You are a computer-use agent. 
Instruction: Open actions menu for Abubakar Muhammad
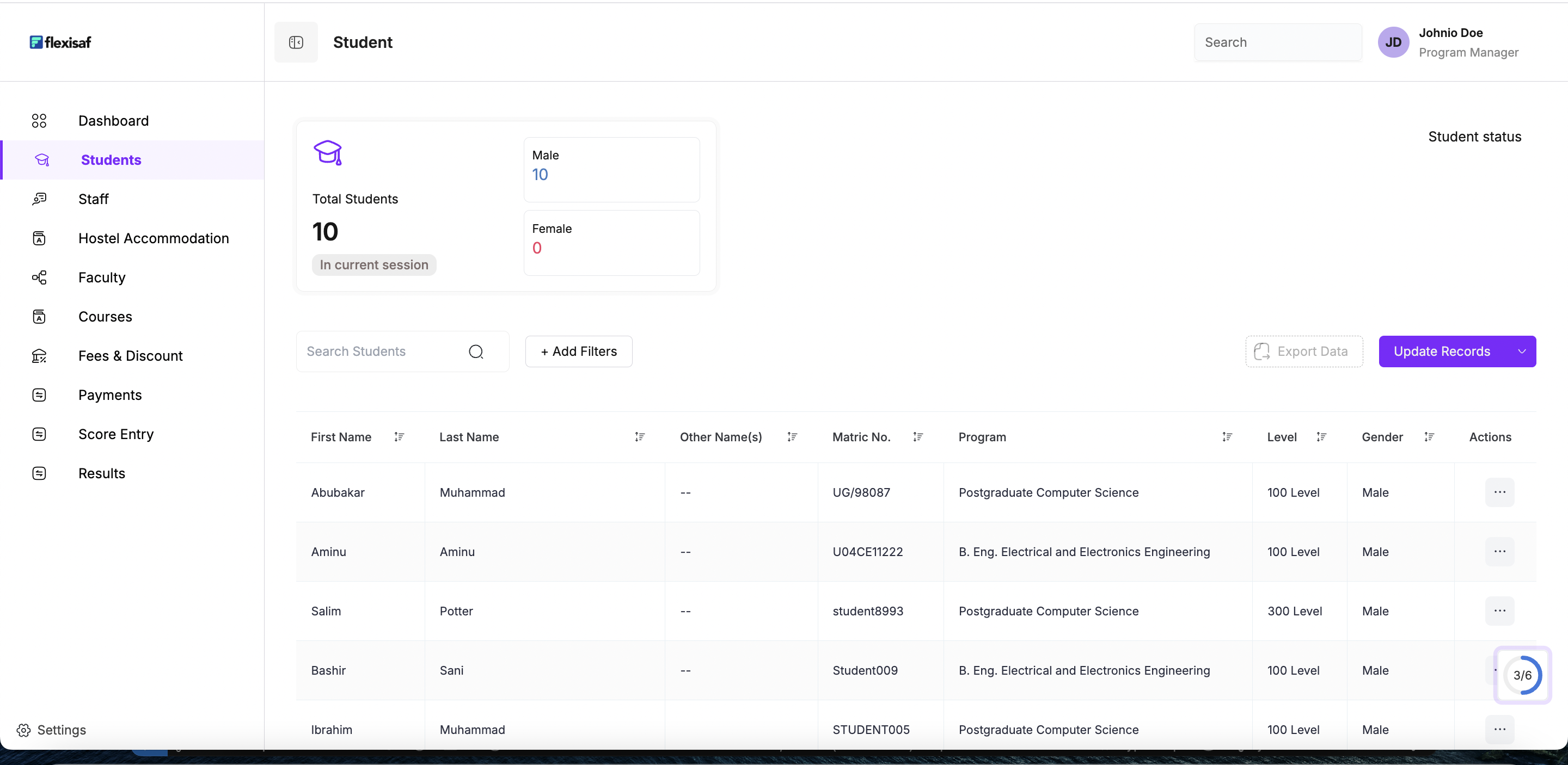click(1500, 492)
